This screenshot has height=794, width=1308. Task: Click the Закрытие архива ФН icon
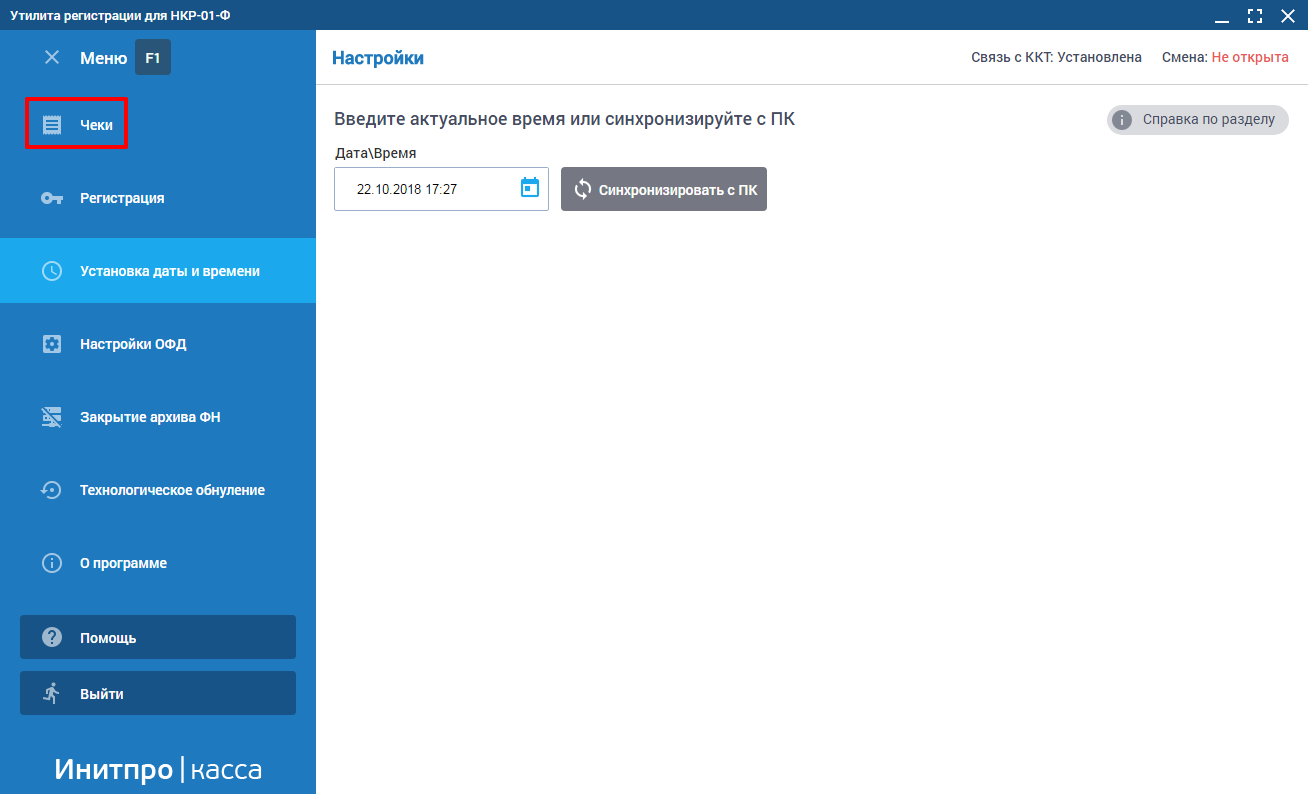(x=52, y=417)
